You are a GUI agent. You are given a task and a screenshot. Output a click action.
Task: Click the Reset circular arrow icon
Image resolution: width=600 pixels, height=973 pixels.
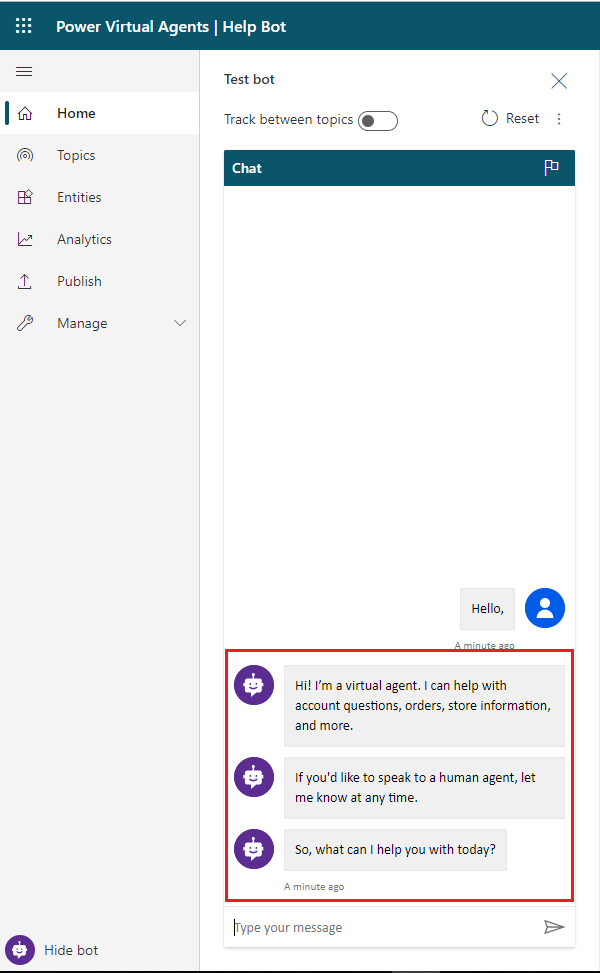pyautogui.click(x=490, y=119)
